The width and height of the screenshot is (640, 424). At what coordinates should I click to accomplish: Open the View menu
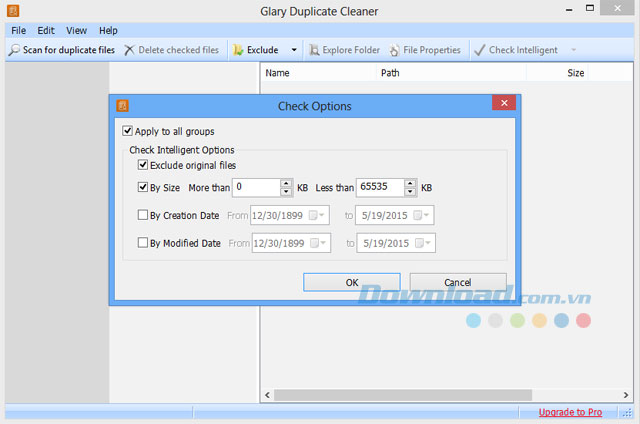(76, 31)
